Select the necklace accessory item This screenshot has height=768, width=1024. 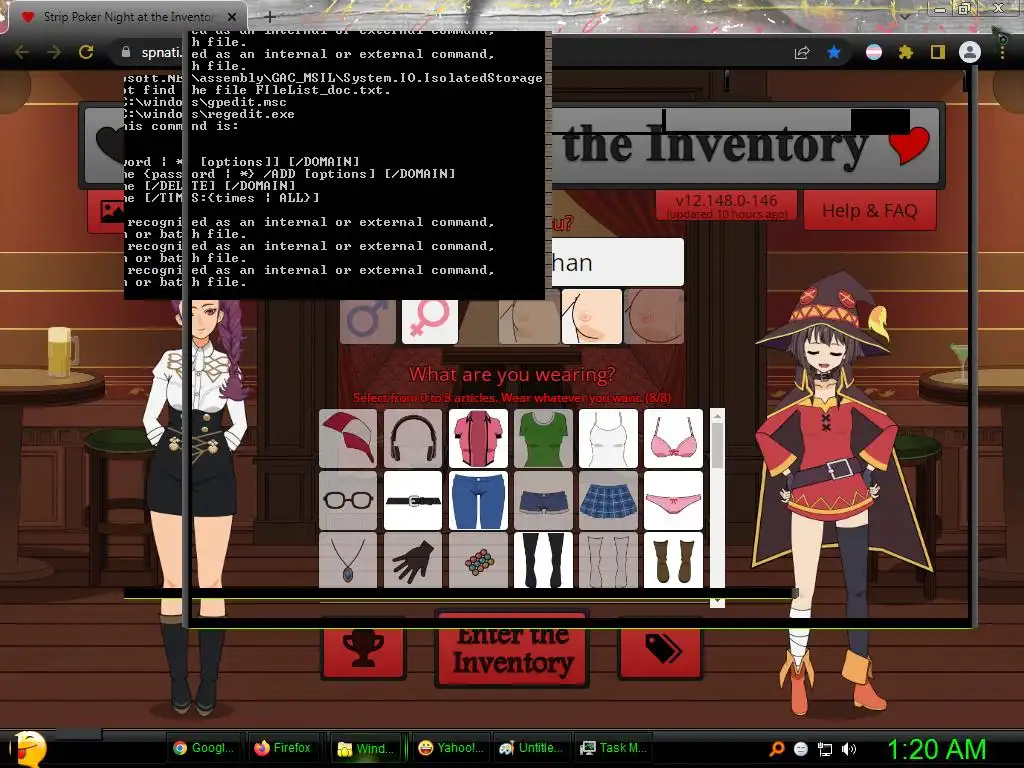[348, 560]
